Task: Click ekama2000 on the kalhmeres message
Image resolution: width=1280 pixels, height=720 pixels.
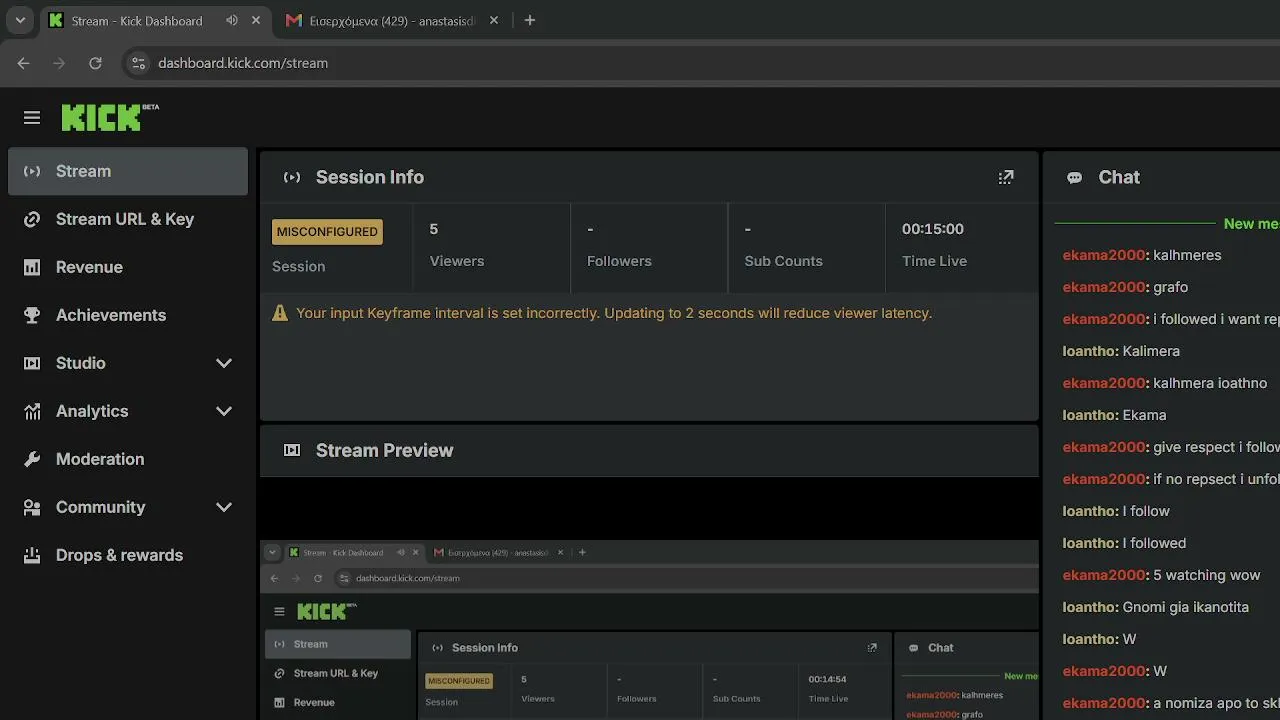Action: point(1104,255)
